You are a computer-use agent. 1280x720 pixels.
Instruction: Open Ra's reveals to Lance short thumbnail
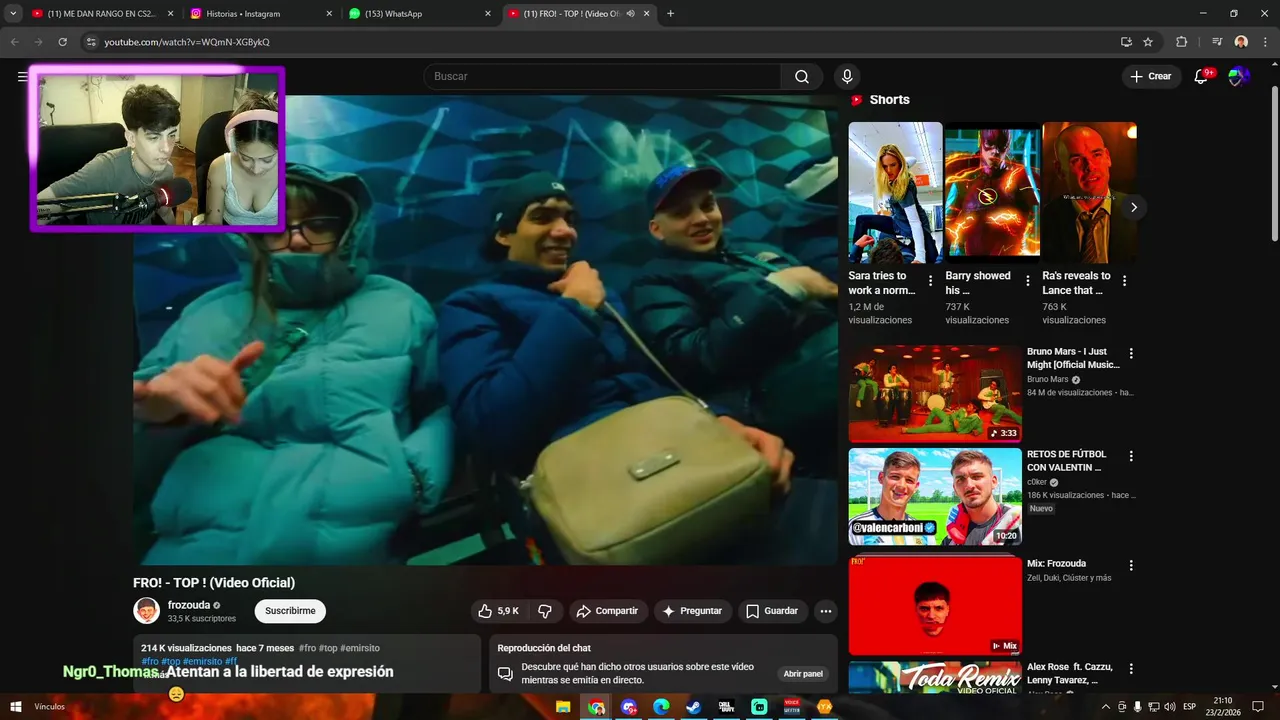click(x=1089, y=193)
